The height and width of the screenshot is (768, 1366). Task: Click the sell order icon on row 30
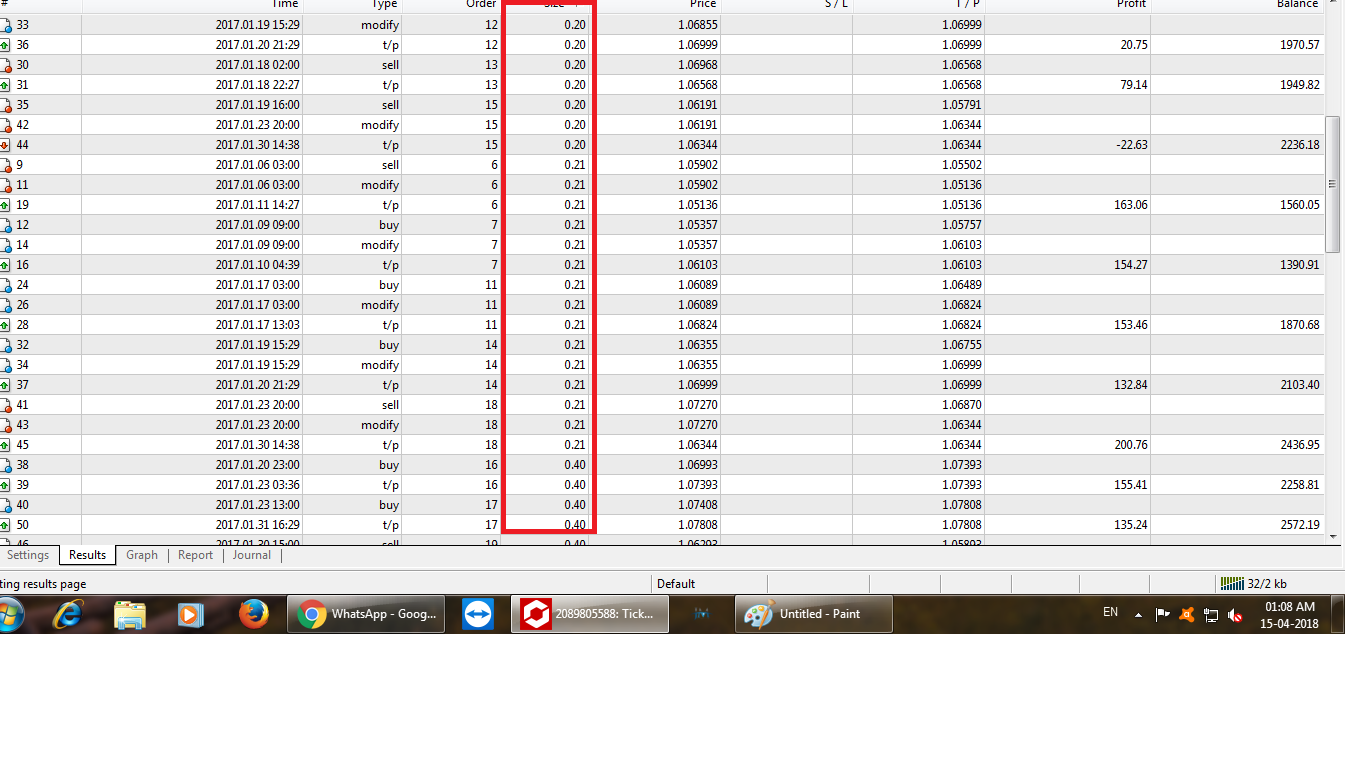pos(6,65)
